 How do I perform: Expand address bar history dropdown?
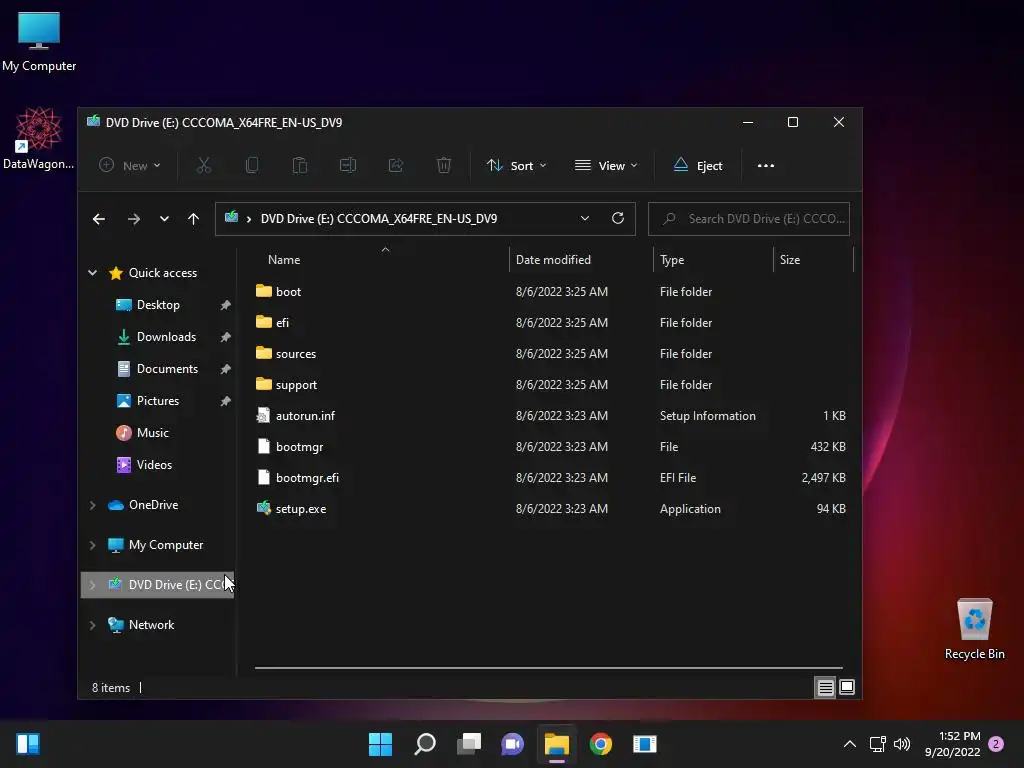click(584, 218)
